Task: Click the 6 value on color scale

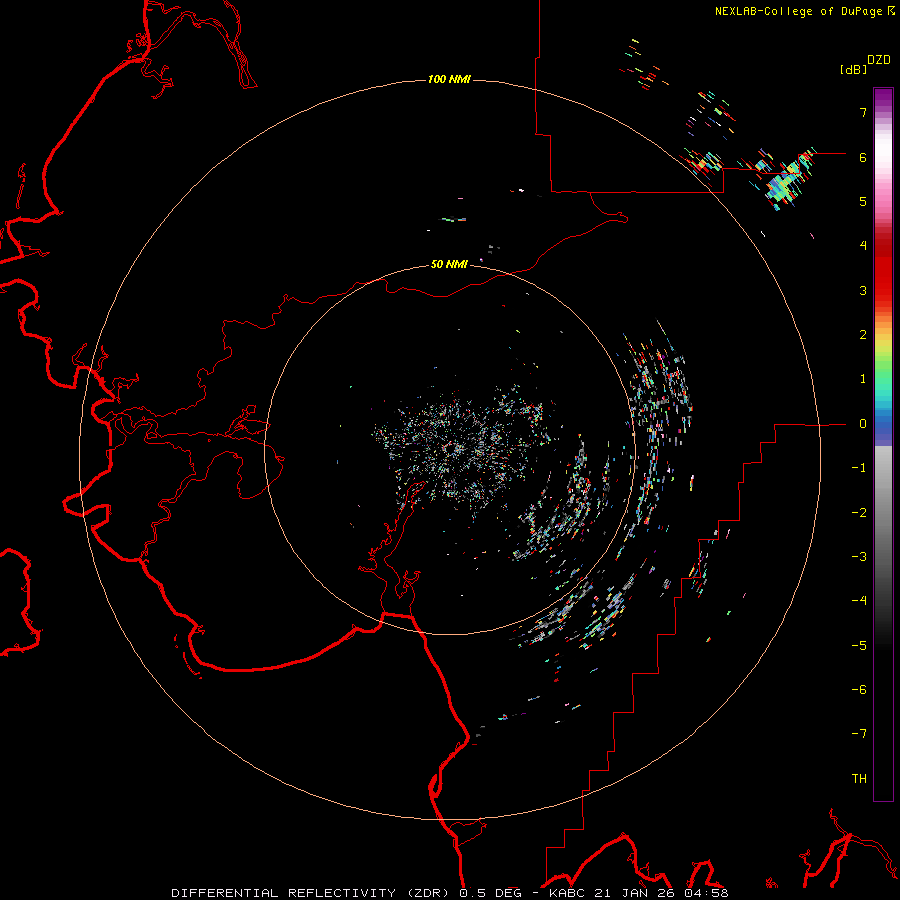Action: tap(863, 157)
